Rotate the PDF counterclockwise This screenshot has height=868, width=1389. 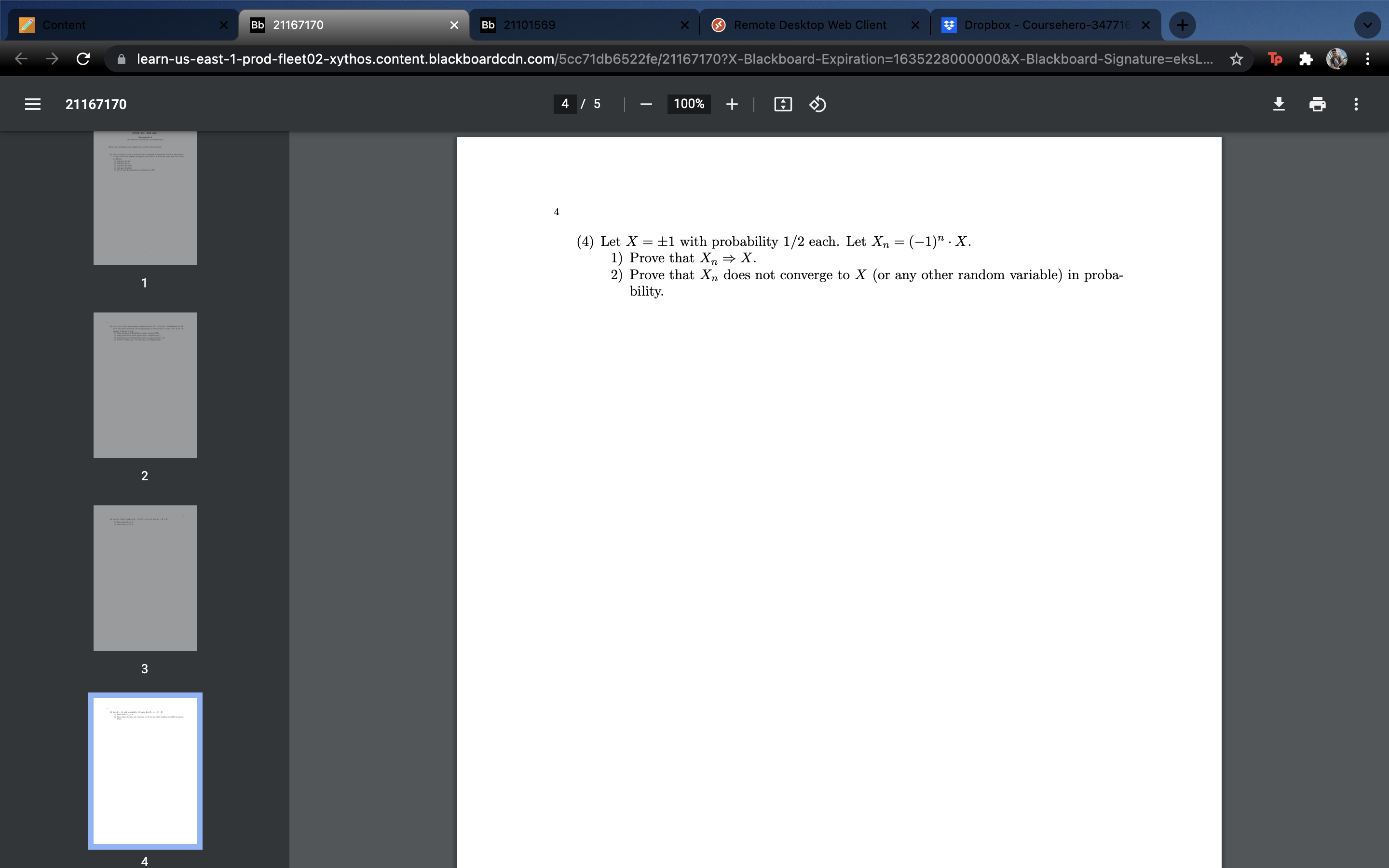coord(817,104)
